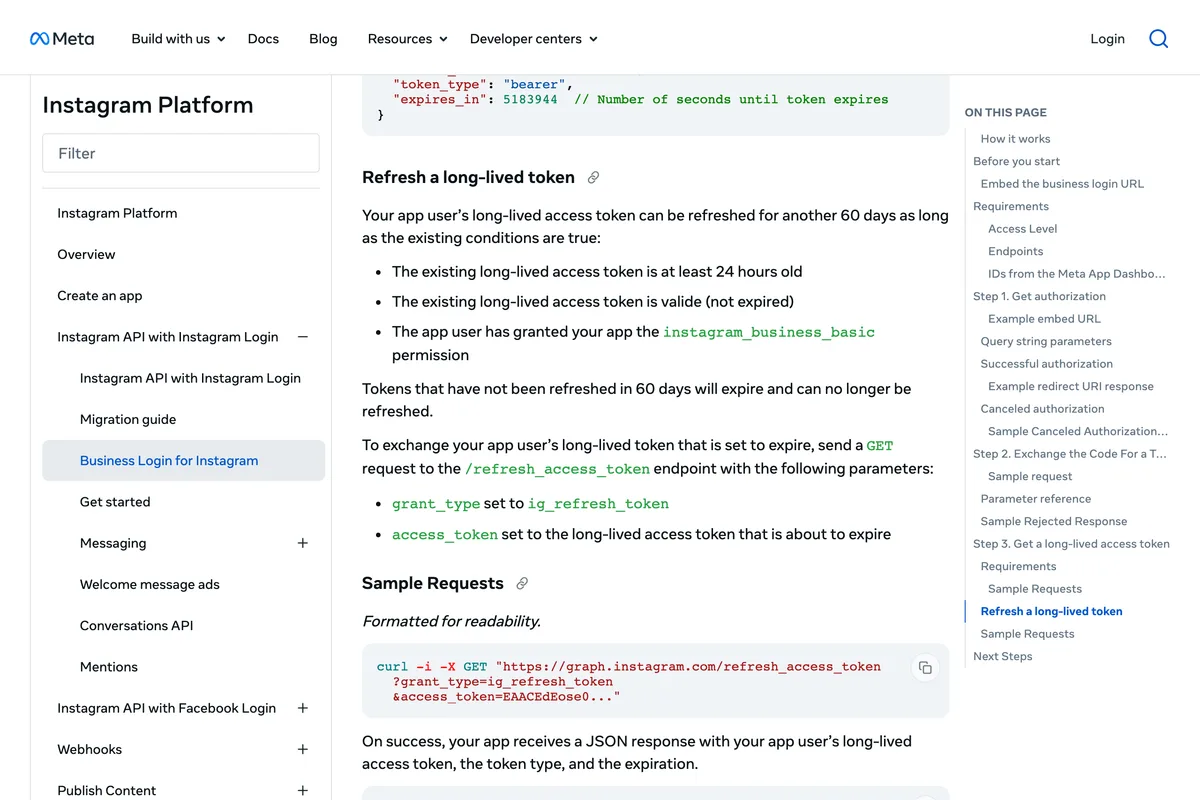The height and width of the screenshot is (800, 1200).
Task: Click the ig_refresh_token value link
Action: [599, 504]
